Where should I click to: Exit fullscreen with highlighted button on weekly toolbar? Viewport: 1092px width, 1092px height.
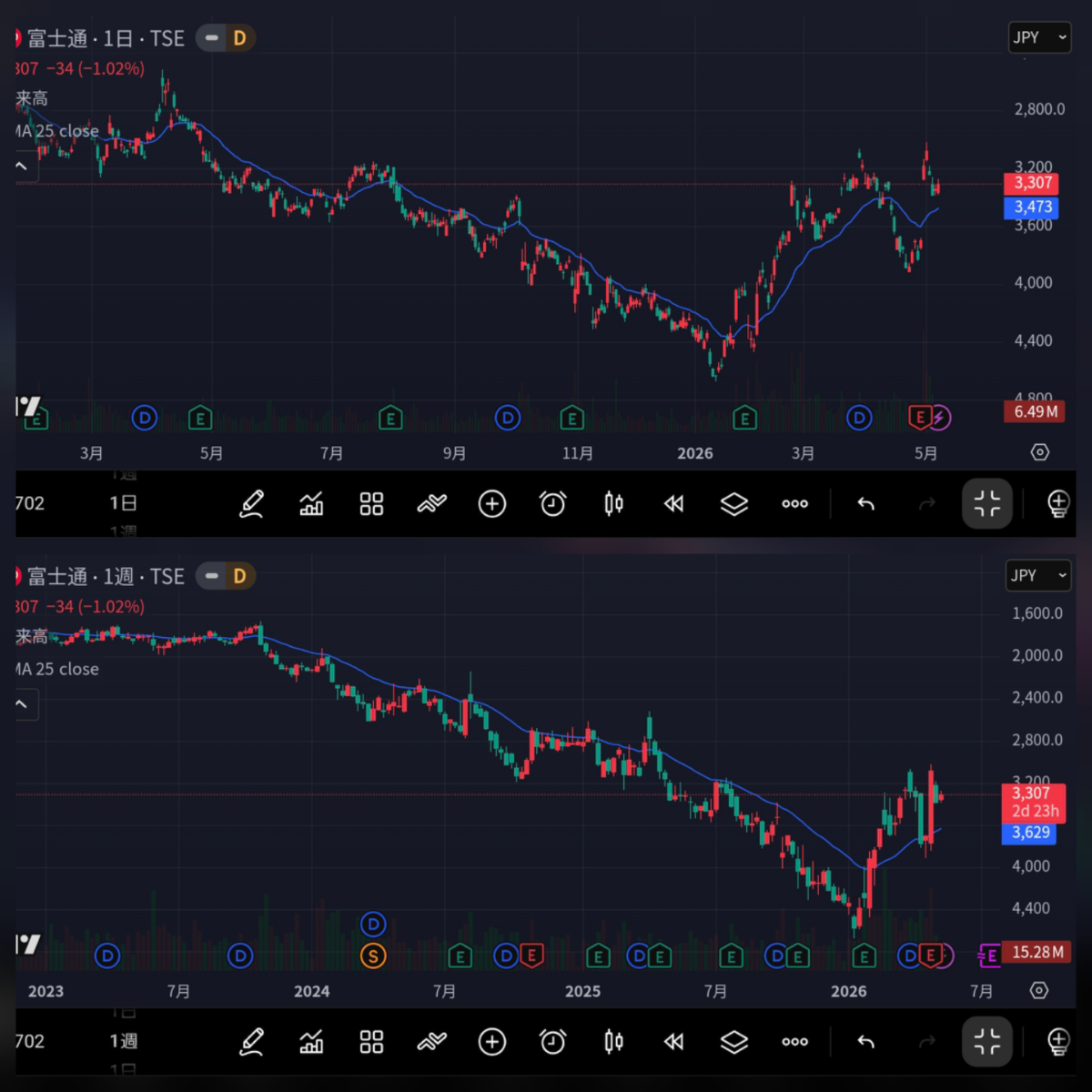pyautogui.click(x=987, y=1041)
